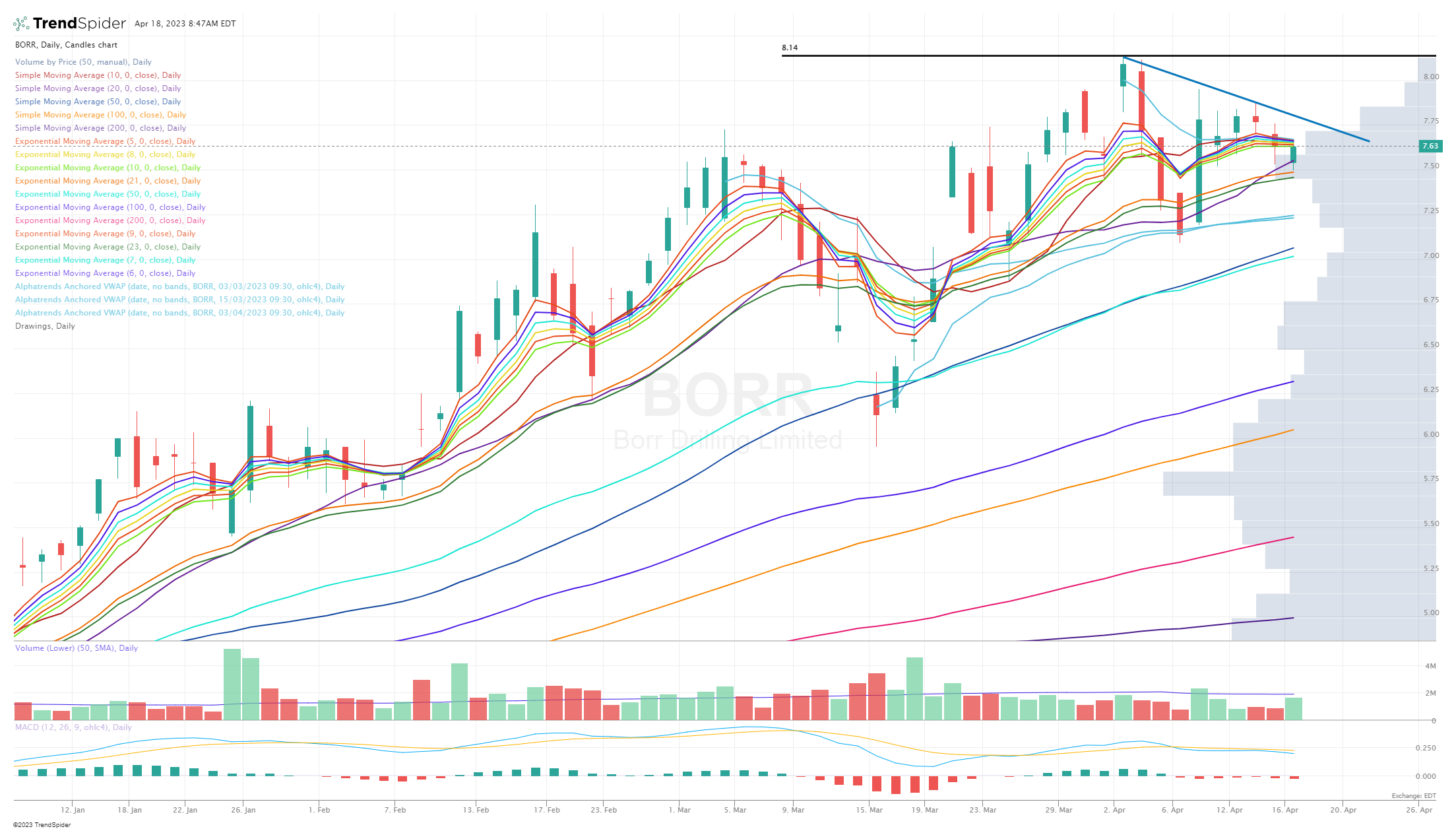Click the timestamp 'Apr 18, 2023 8:47AM EDT'

tap(185, 24)
